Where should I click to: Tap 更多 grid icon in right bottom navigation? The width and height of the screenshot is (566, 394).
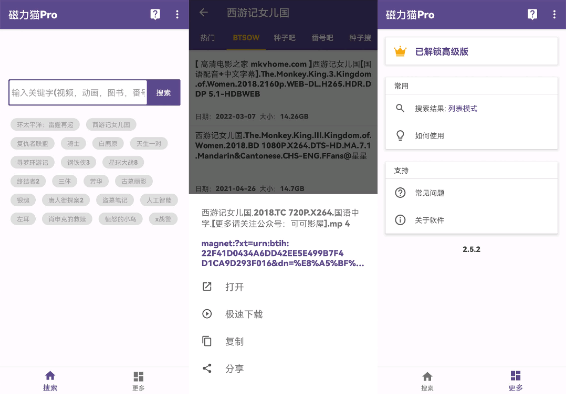pyautogui.click(x=515, y=376)
